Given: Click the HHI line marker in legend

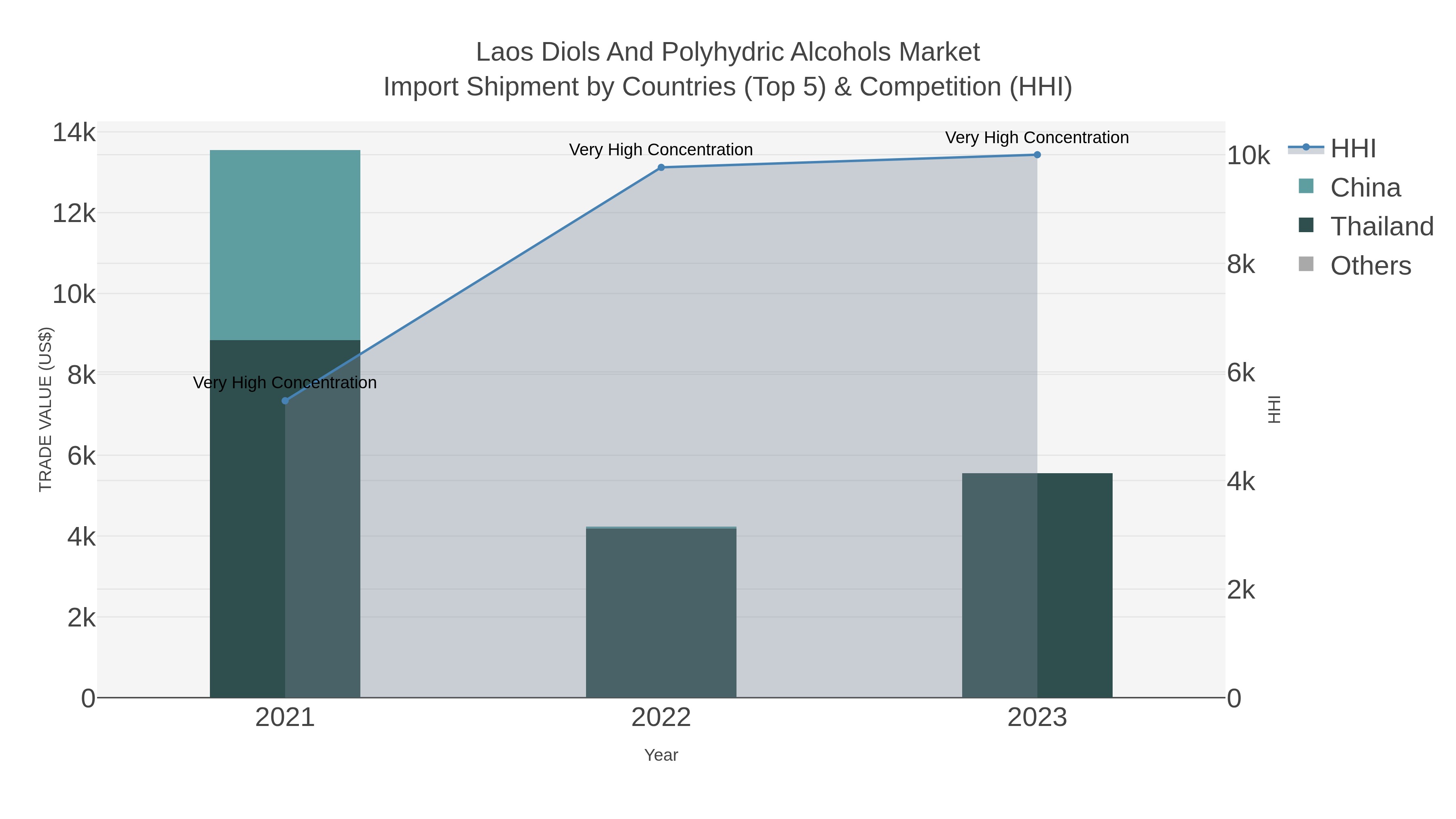Looking at the screenshot, I should click(1306, 148).
